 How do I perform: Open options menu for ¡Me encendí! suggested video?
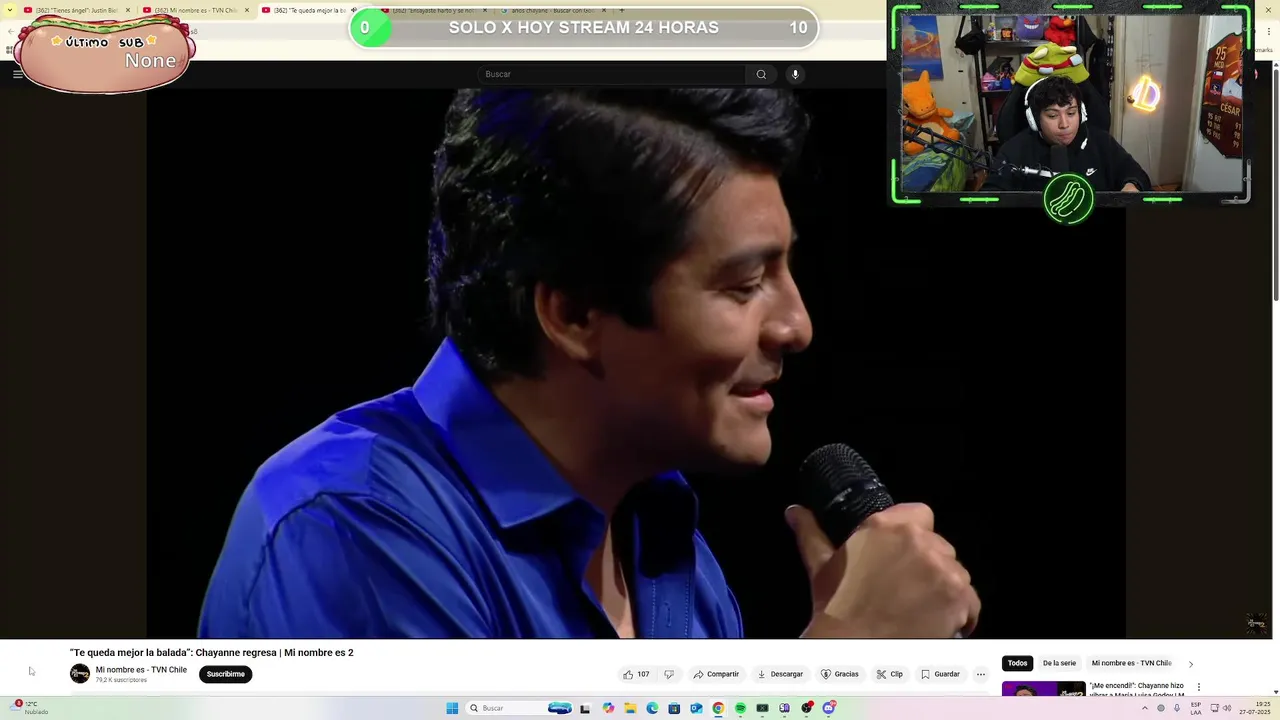1198,687
